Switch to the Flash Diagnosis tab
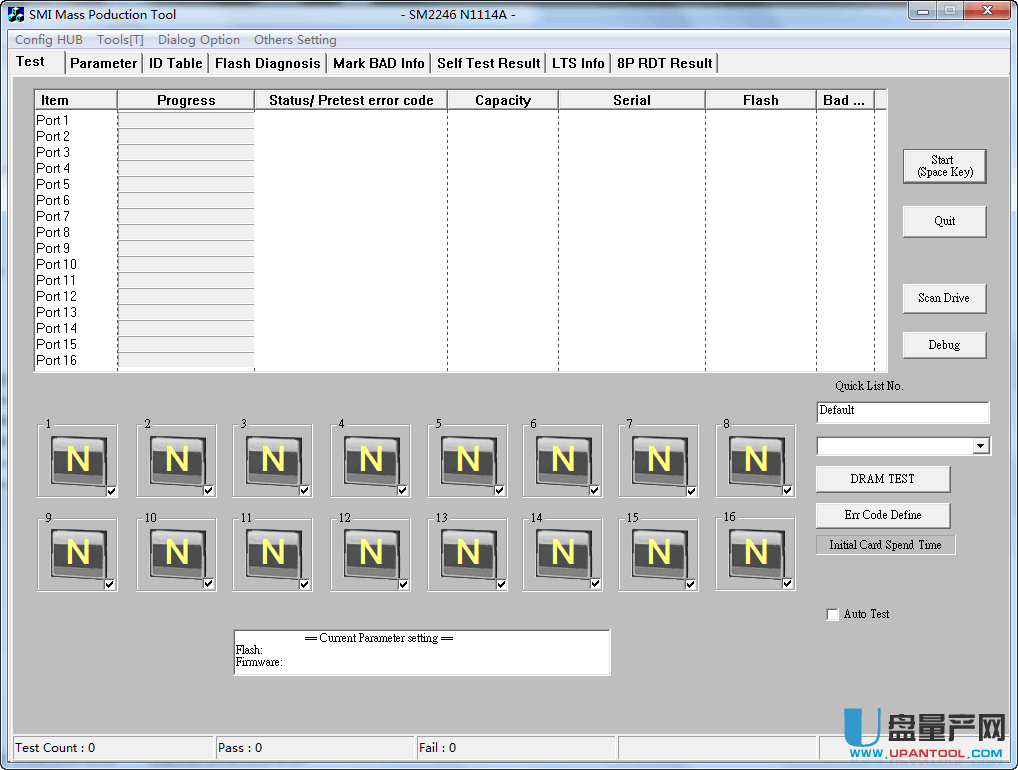 point(267,62)
